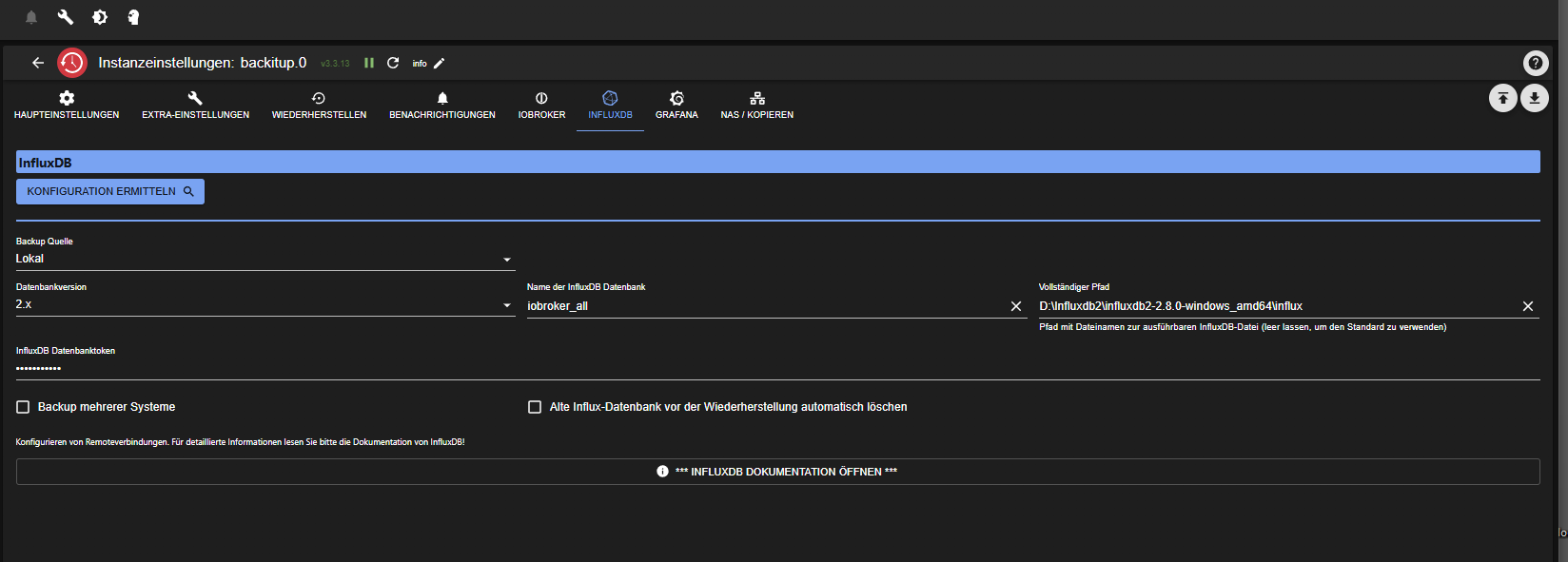
Task: Enable Backup mehrerer Systeme checkbox
Action: click(x=24, y=407)
